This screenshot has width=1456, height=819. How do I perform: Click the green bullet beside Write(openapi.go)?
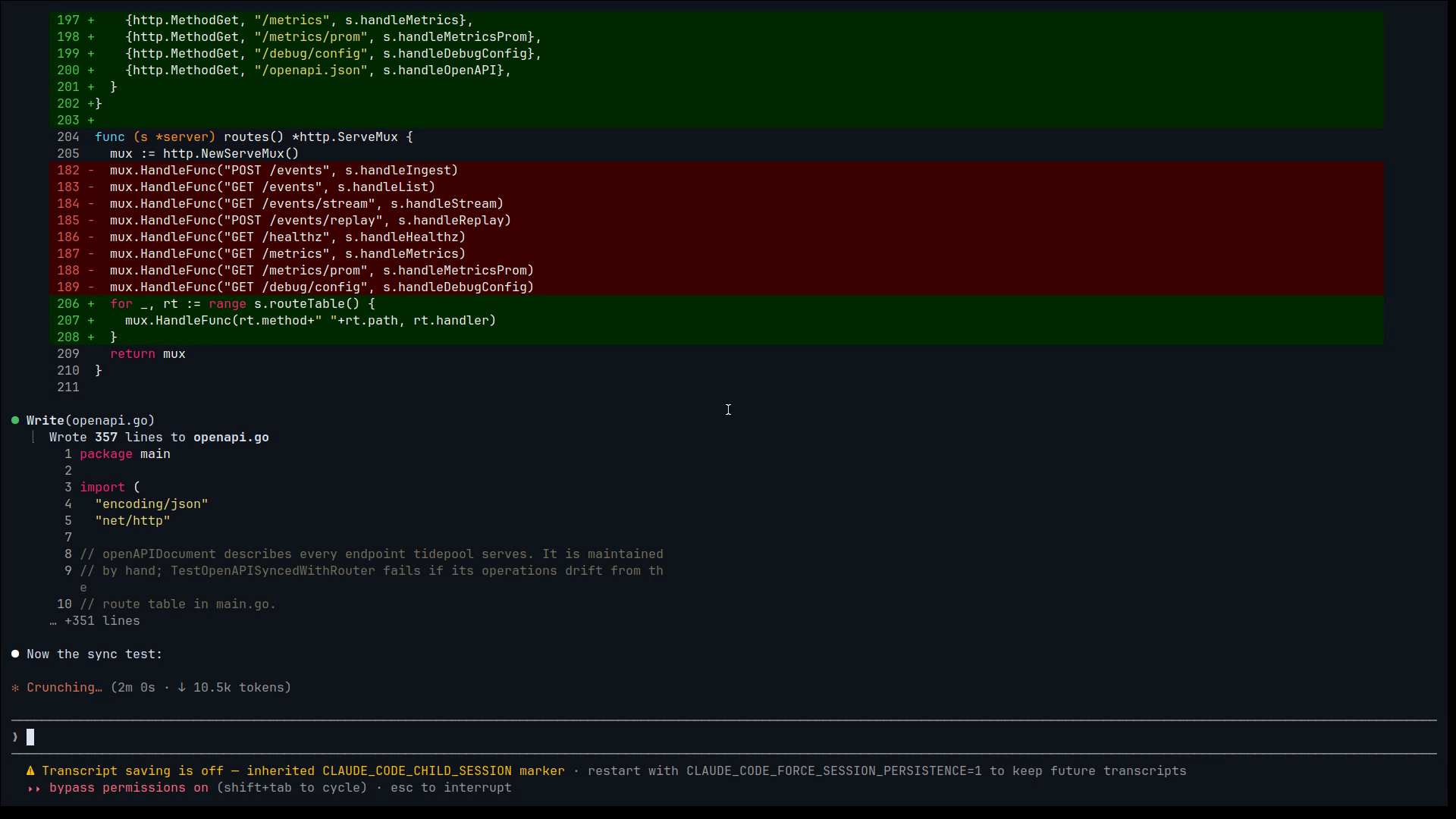tap(15, 420)
